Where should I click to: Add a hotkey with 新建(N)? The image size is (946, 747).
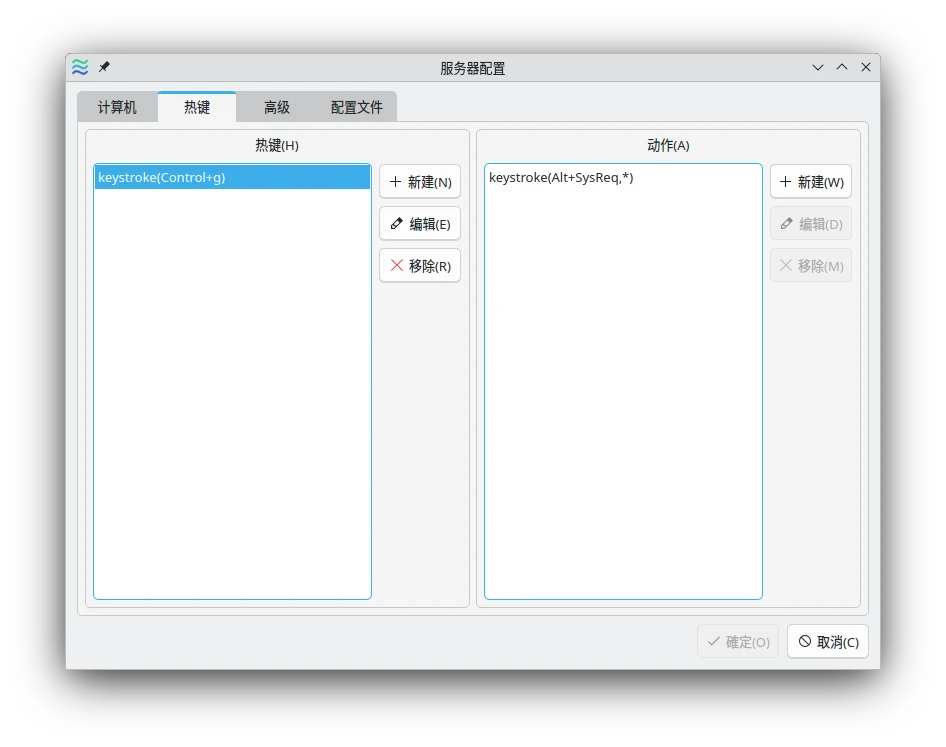coord(420,182)
